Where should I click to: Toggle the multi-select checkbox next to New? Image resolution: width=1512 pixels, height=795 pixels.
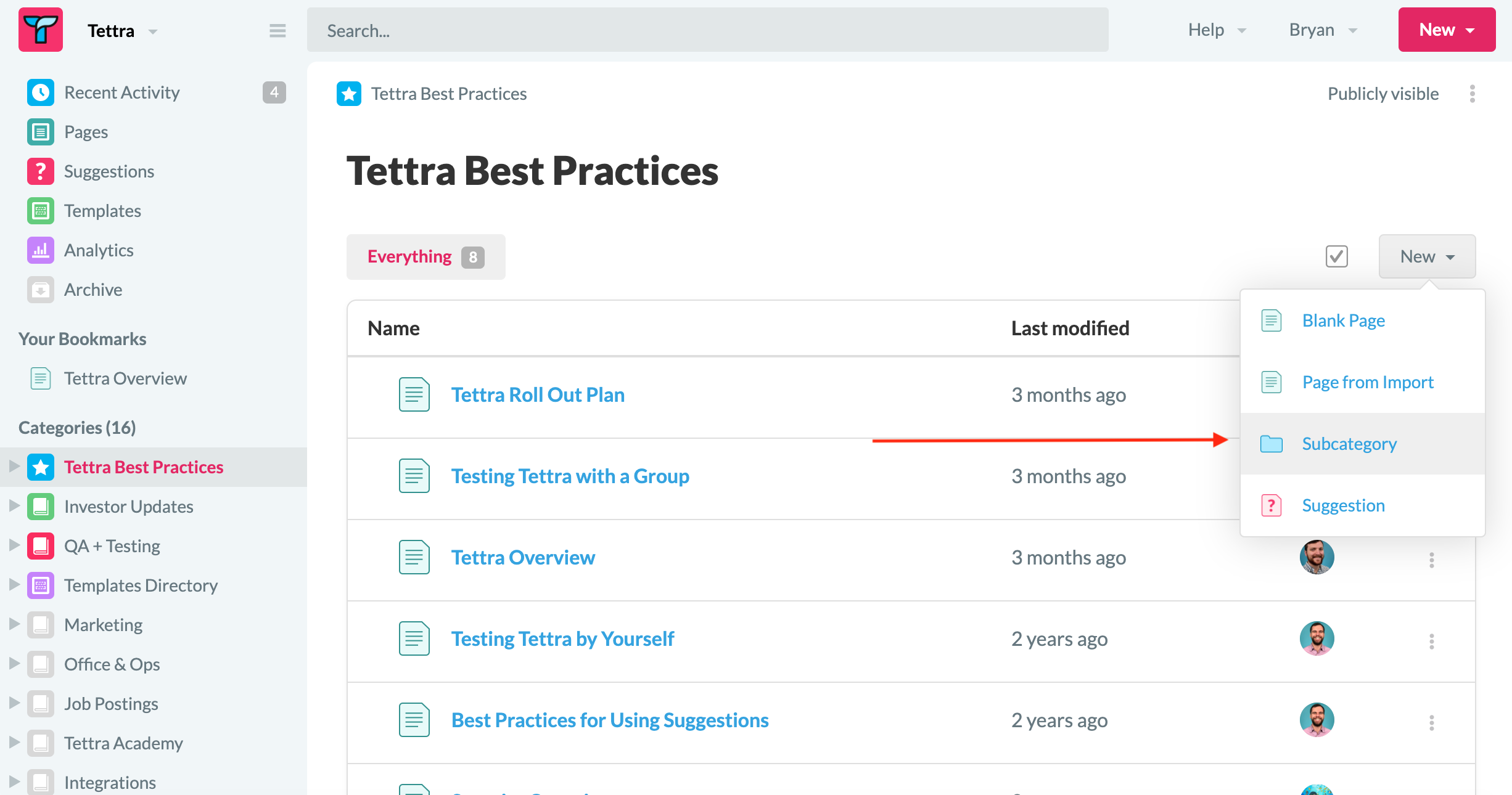coord(1337,256)
